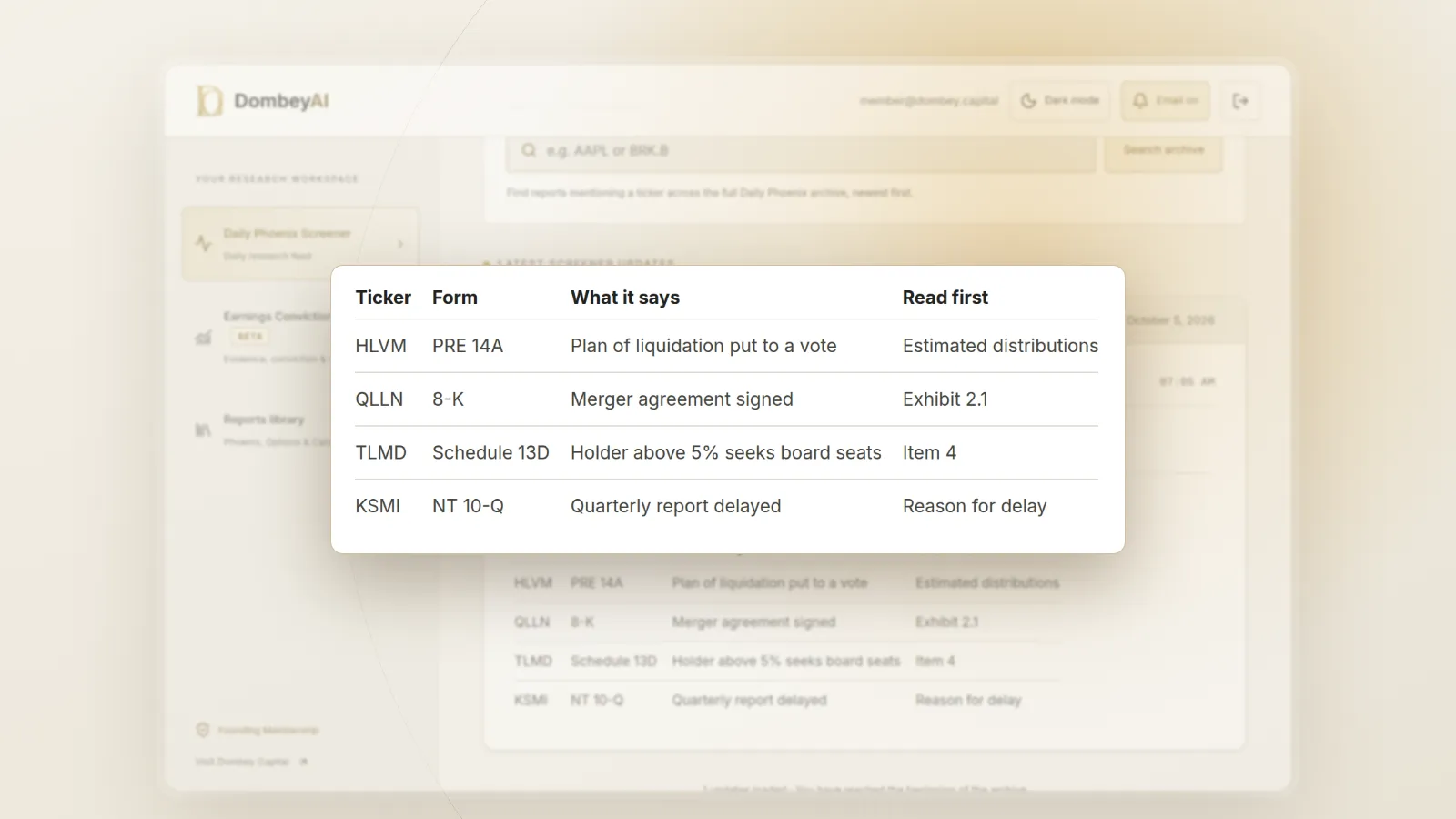The height and width of the screenshot is (819, 1456).
Task: Click 'Holder above 5% seeks board seats' in card
Action: pos(726,453)
